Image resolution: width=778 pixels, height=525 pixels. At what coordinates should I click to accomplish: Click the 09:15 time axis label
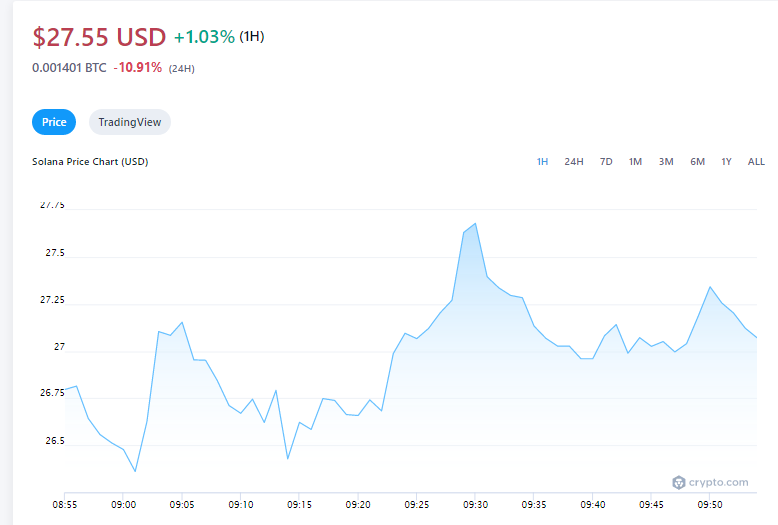tap(299, 505)
